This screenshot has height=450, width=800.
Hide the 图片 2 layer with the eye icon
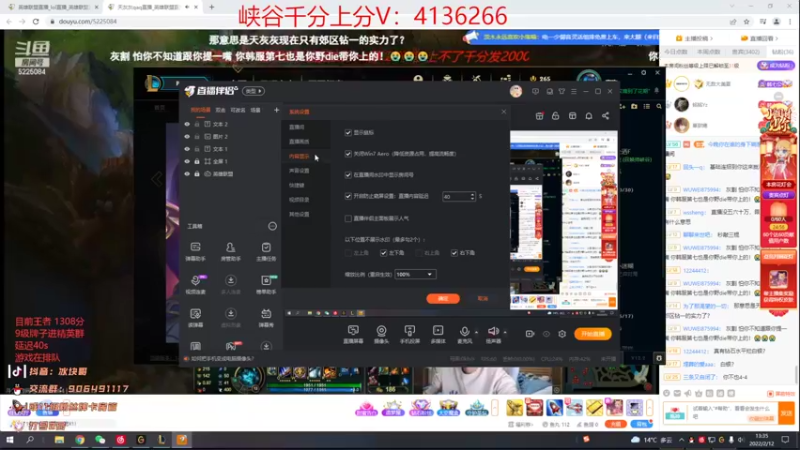click(187, 136)
